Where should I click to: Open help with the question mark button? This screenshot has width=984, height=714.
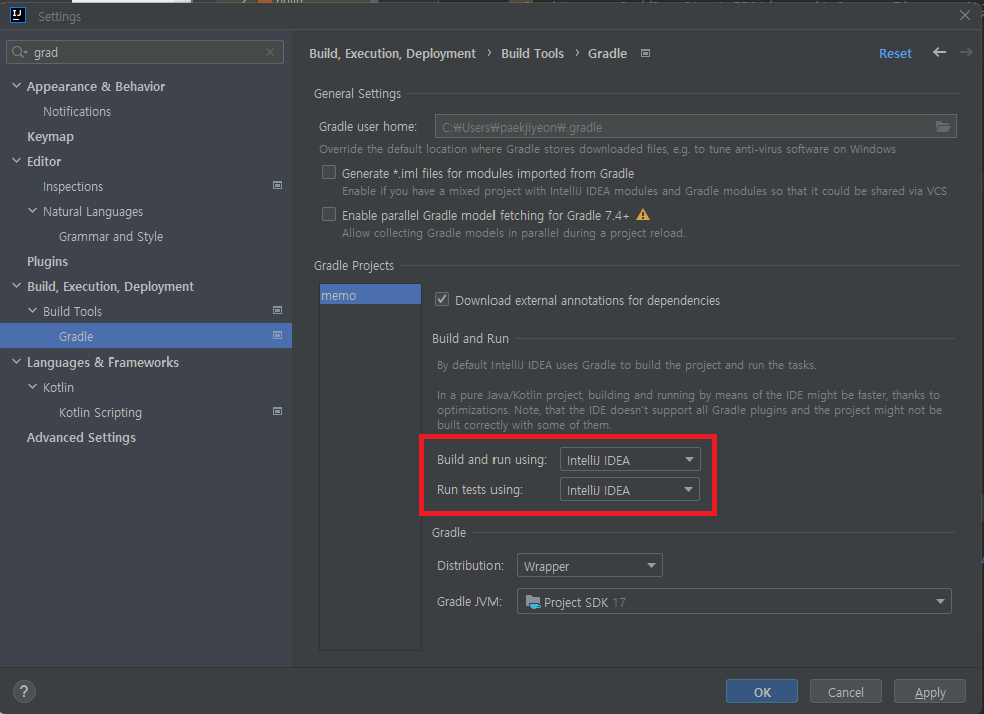point(24,691)
